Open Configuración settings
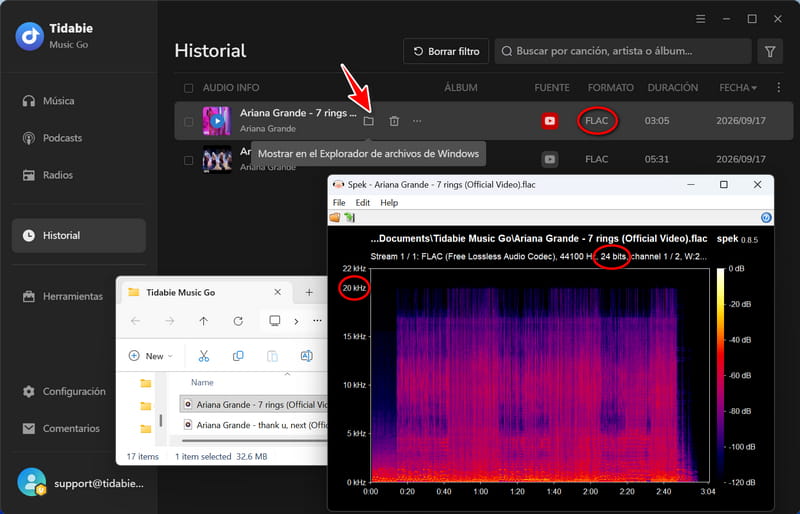Viewport: 800px width, 514px height. 64,391
